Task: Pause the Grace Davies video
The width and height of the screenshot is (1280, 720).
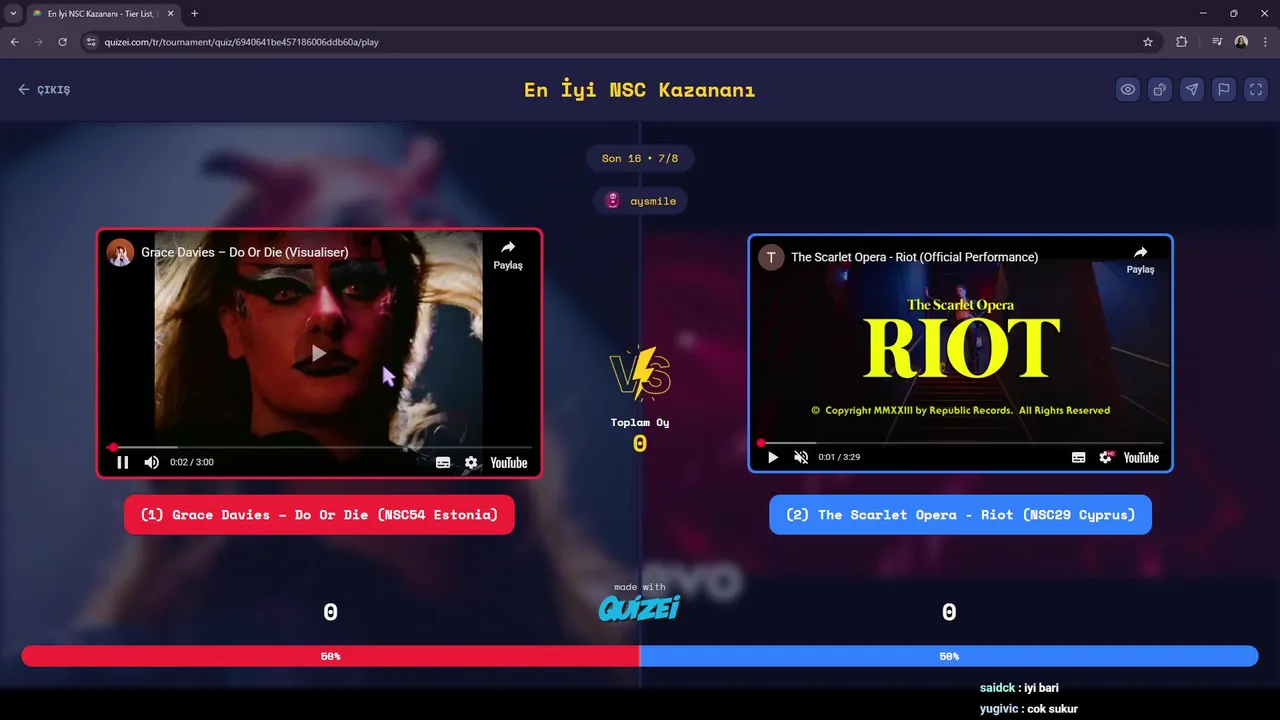Action: pyautogui.click(x=123, y=462)
